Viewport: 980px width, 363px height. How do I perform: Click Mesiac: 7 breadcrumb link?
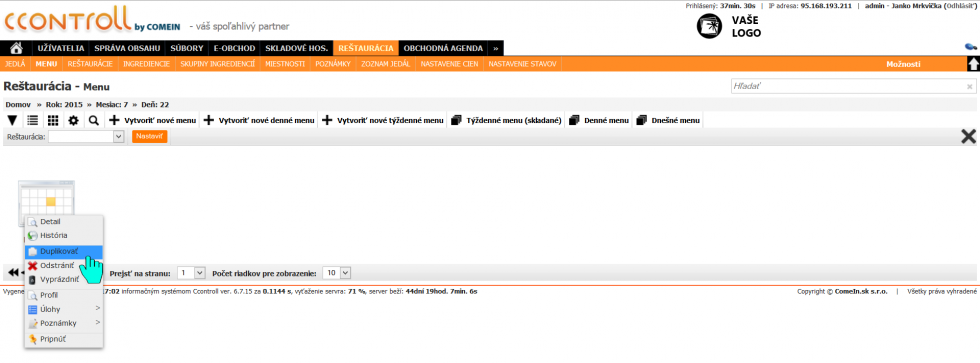[x=112, y=104]
